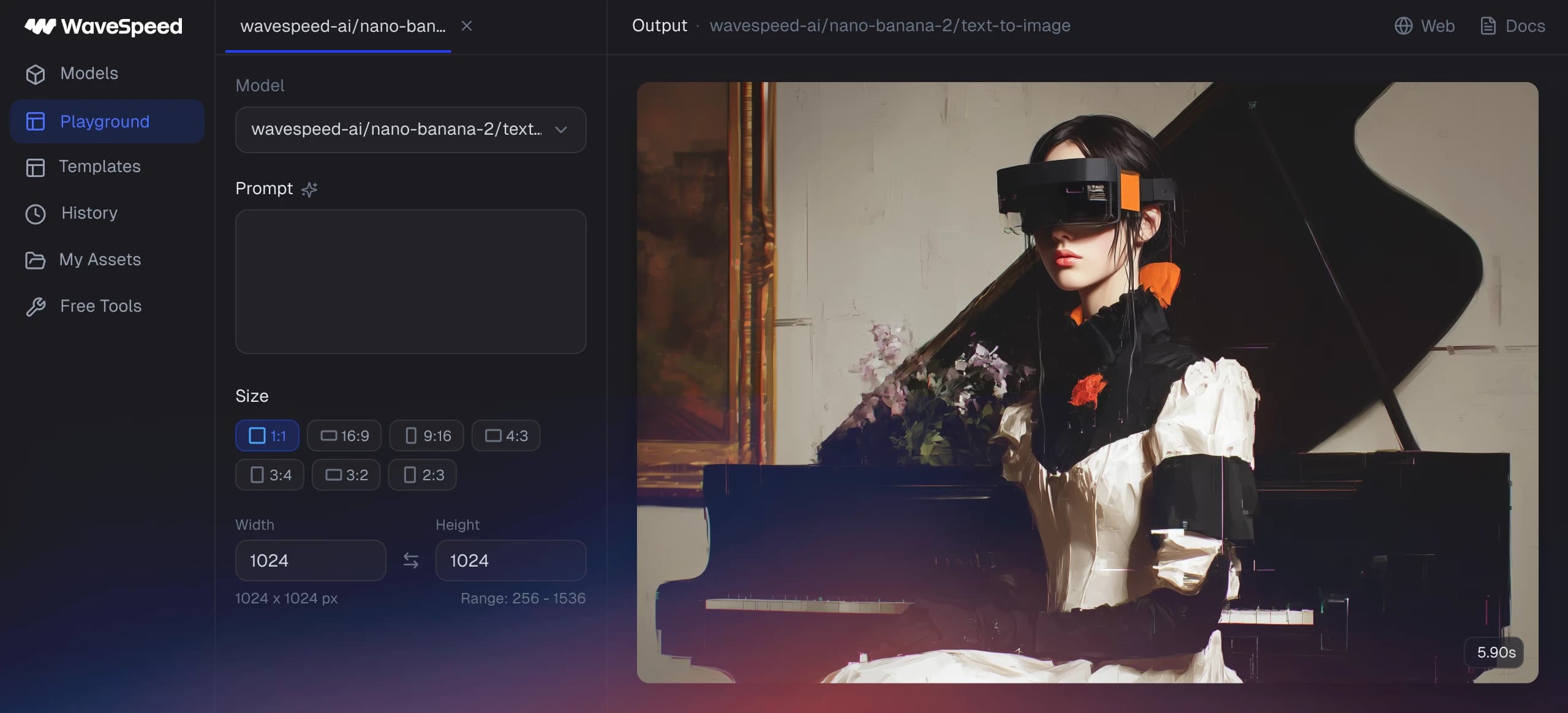1568x713 pixels.
Task: Click the prompt enhance sparkle icon
Action: click(309, 189)
